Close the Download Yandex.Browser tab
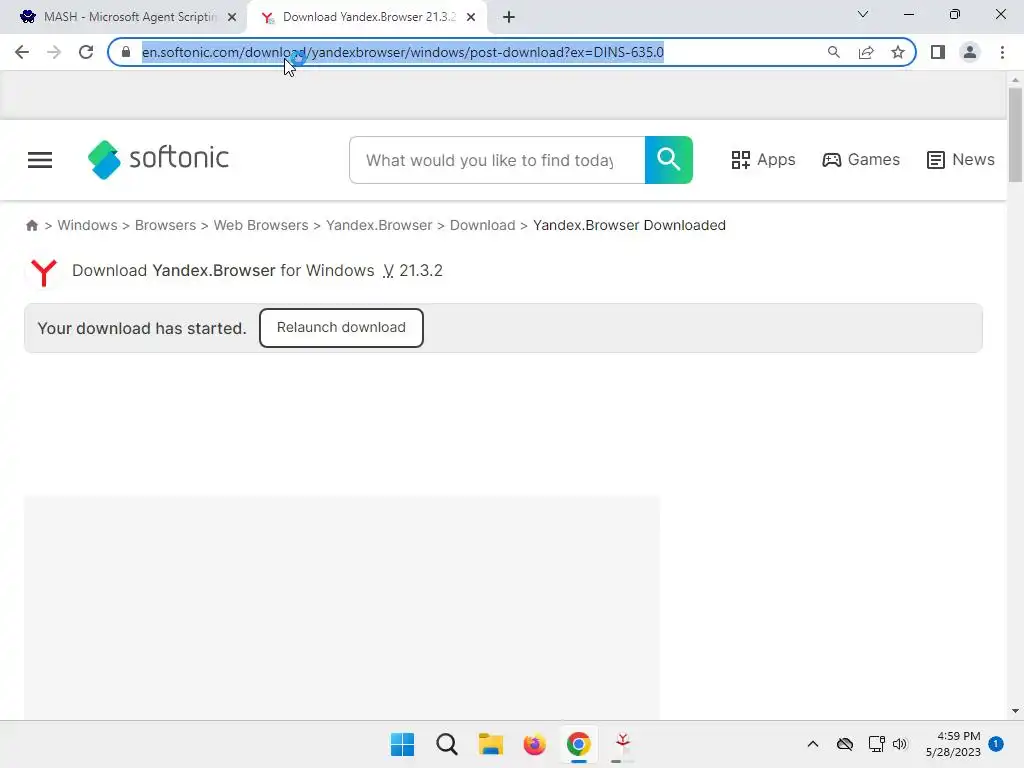Viewport: 1024px width, 768px height. pyautogui.click(x=471, y=18)
